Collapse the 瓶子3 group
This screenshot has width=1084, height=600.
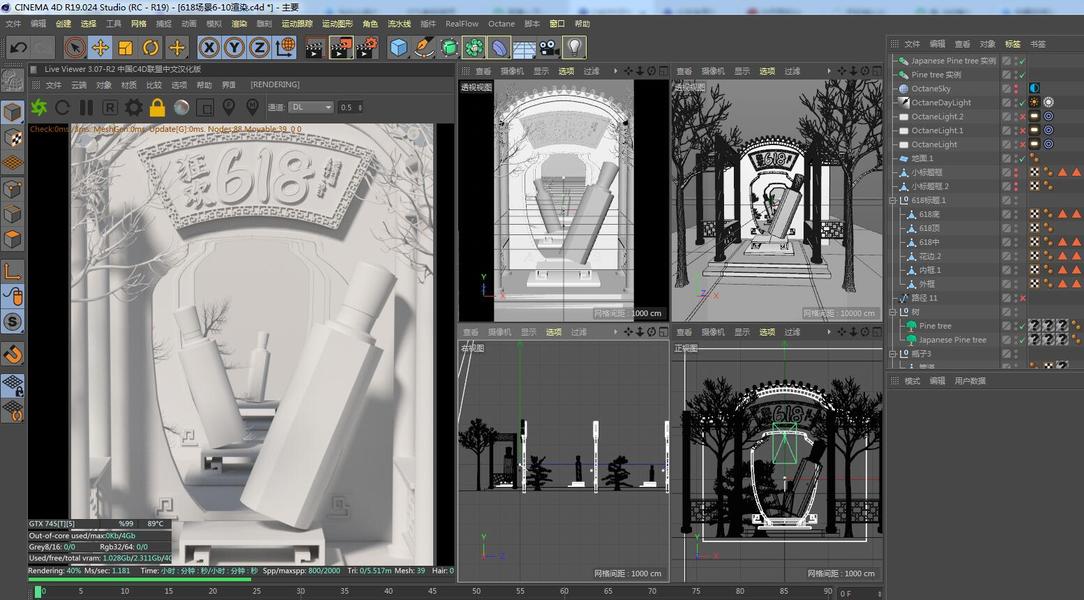[x=893, y=354]
